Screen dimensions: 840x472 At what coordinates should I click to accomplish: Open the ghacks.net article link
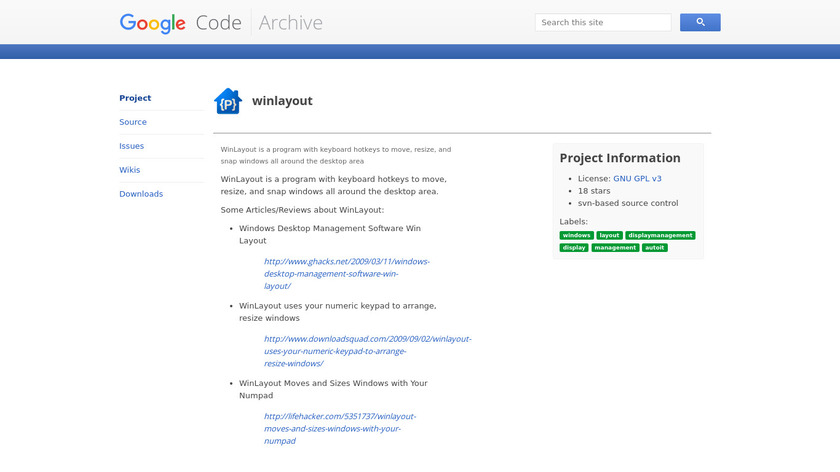pos(347,274)
